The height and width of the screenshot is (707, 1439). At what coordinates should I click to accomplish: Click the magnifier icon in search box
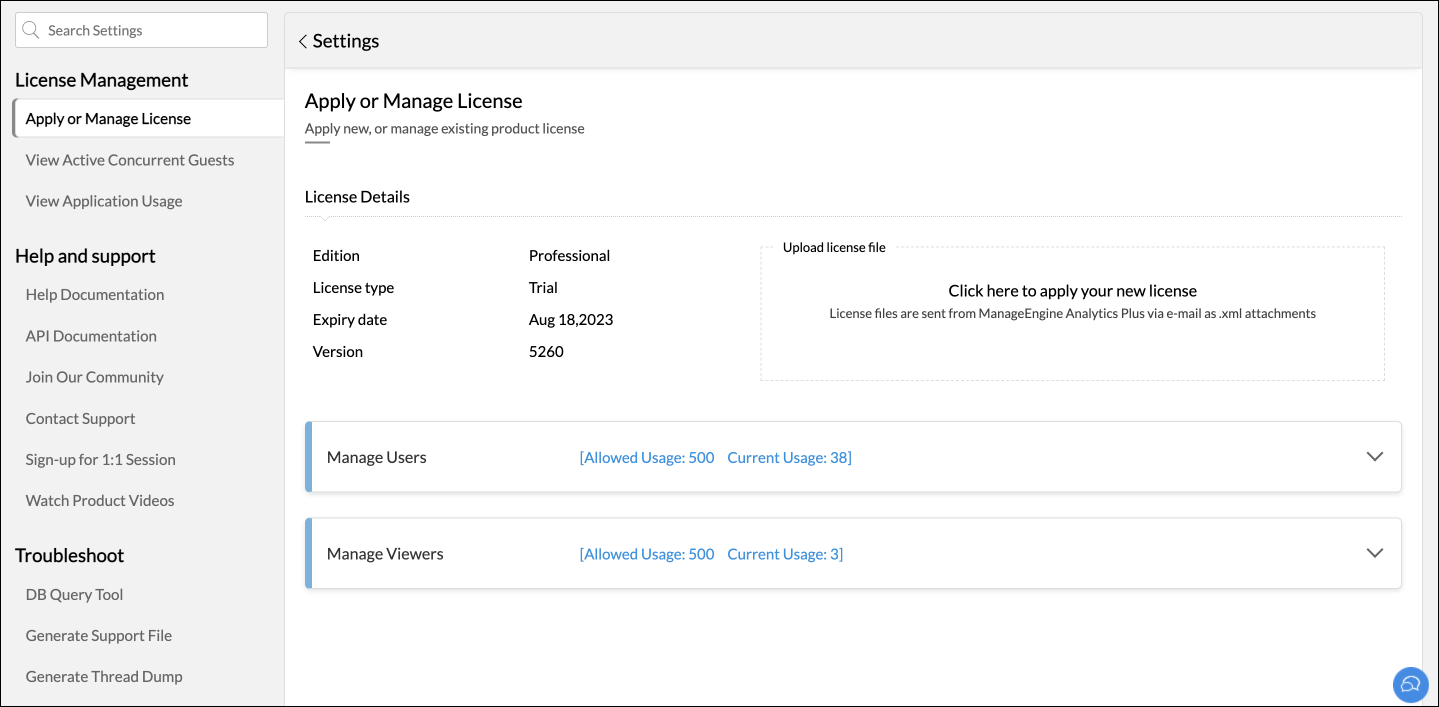click(31, 31)
